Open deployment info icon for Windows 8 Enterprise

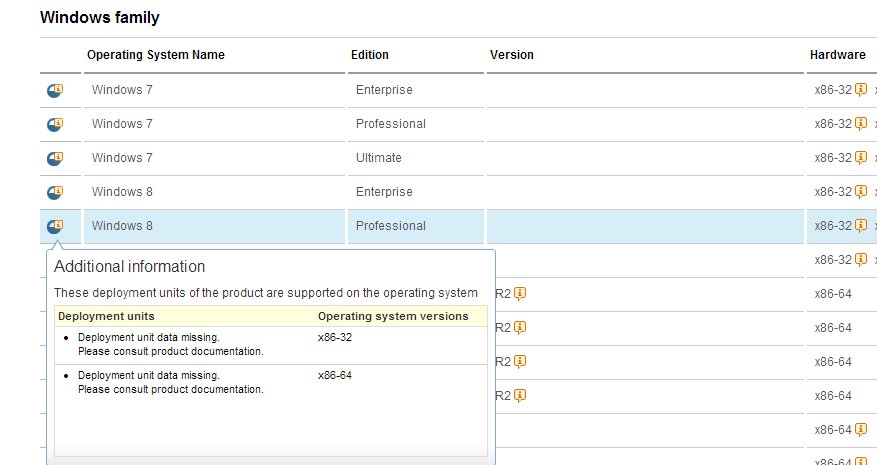click(55, 192)
